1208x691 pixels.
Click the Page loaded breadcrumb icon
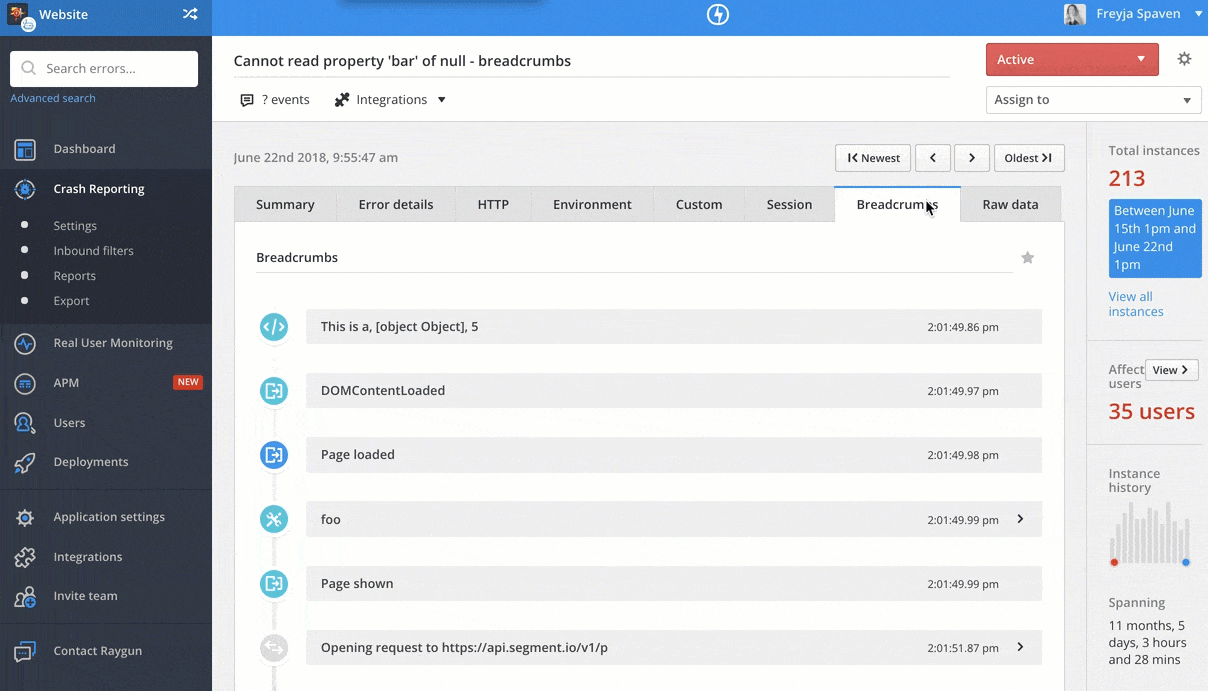click(274, 455)
